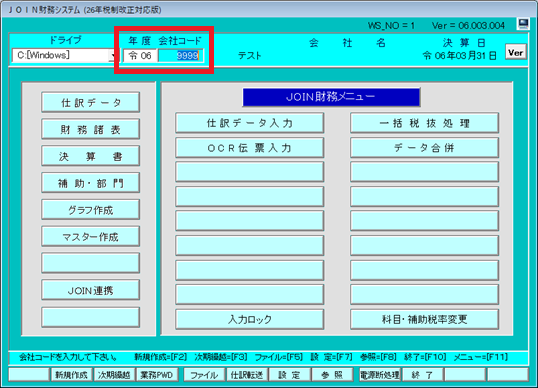Image resolution: width=538 pixels, height=388 pixels.
Task: Open the マスター作成 menu
Action: 91,237
